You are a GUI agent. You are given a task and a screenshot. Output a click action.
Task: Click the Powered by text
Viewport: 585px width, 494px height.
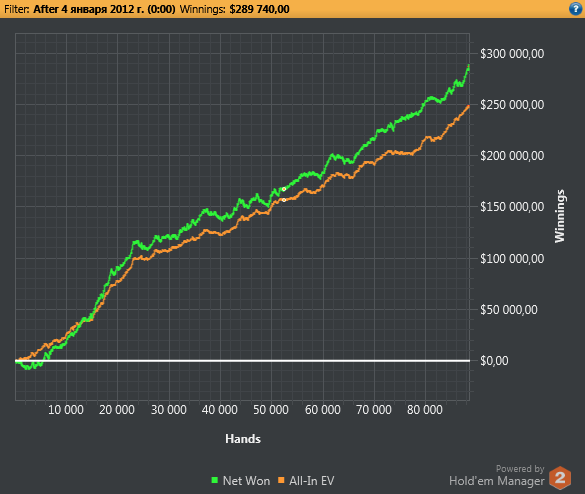(x=520, y=469)
